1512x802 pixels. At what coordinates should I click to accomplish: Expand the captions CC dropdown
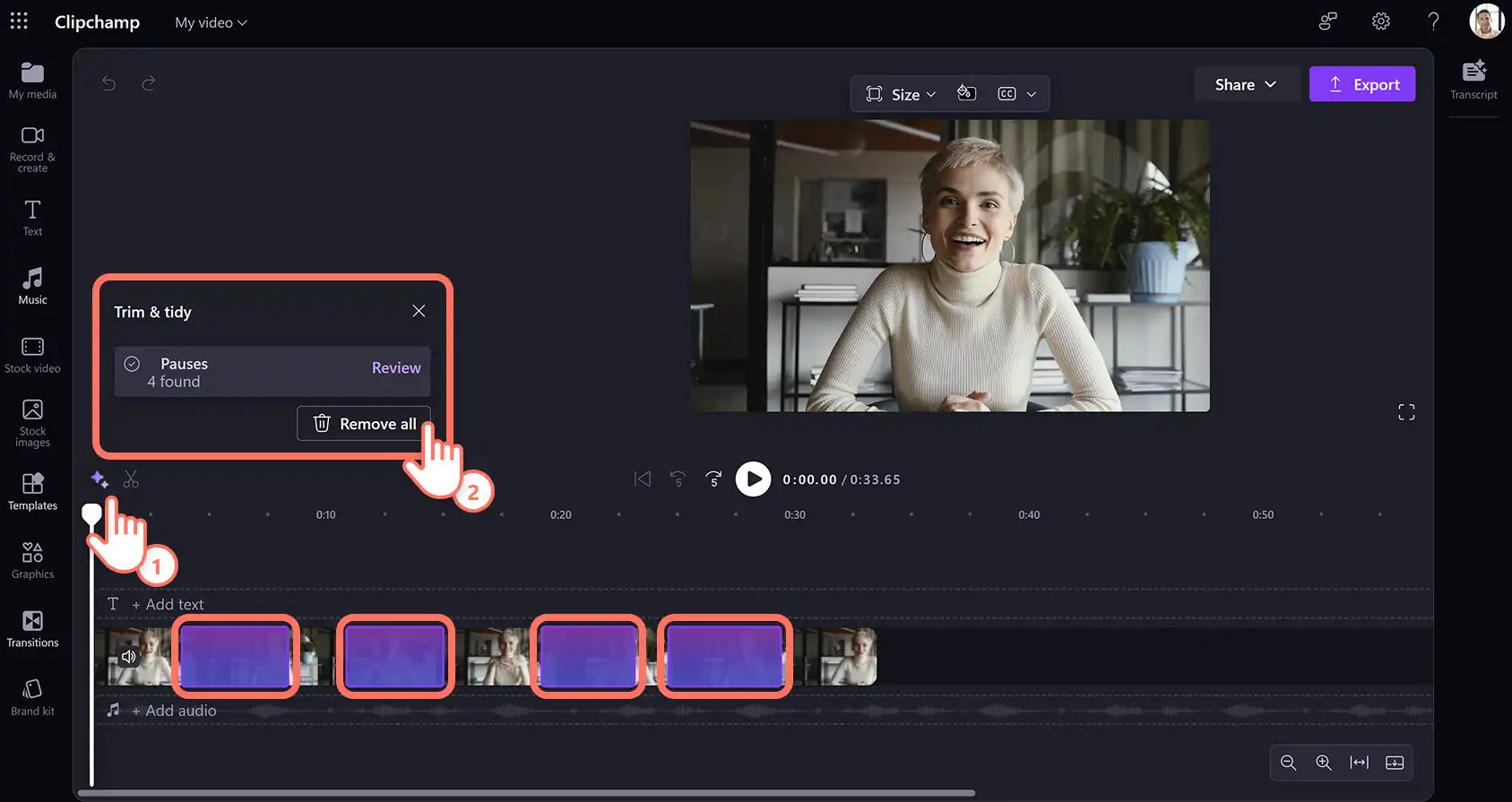point(1017,94)
